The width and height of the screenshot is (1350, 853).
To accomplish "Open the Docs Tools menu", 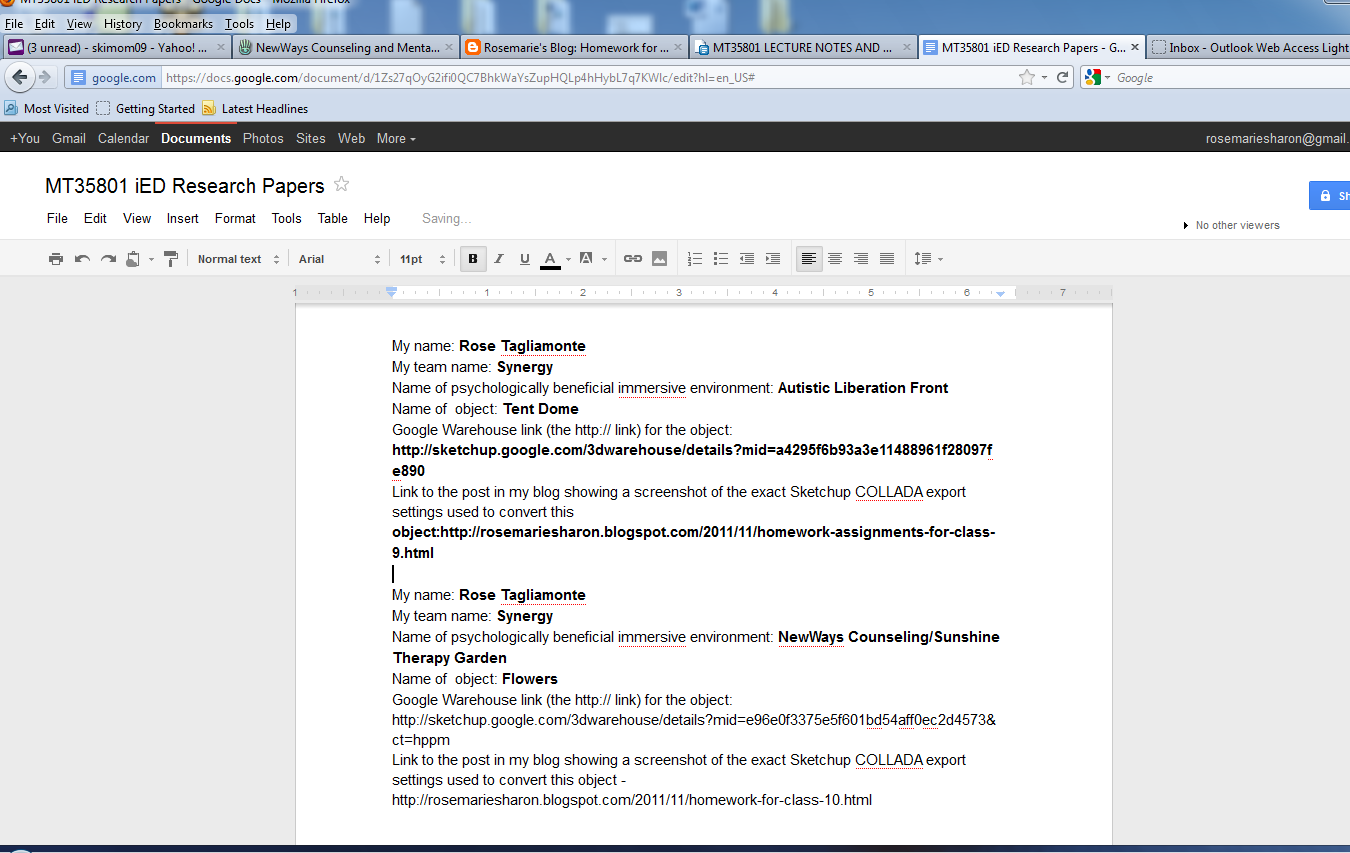I will [x=286, y=218].
